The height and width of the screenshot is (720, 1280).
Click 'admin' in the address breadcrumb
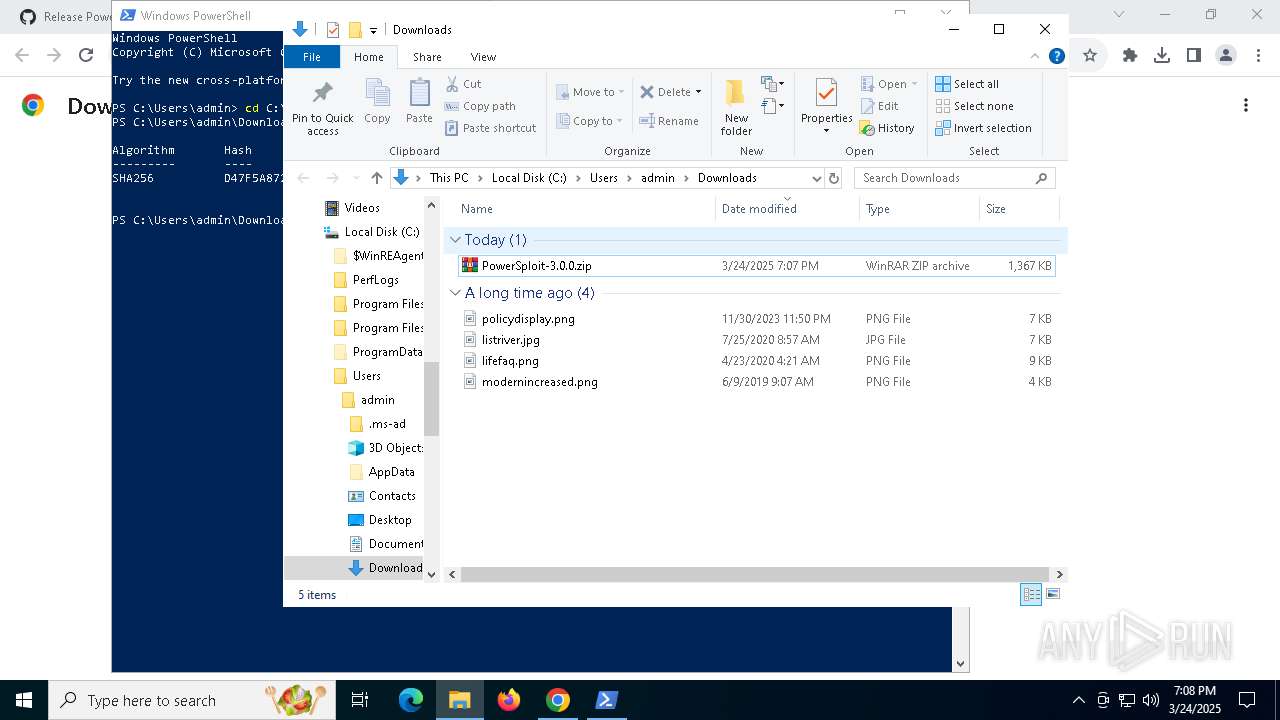658,178
